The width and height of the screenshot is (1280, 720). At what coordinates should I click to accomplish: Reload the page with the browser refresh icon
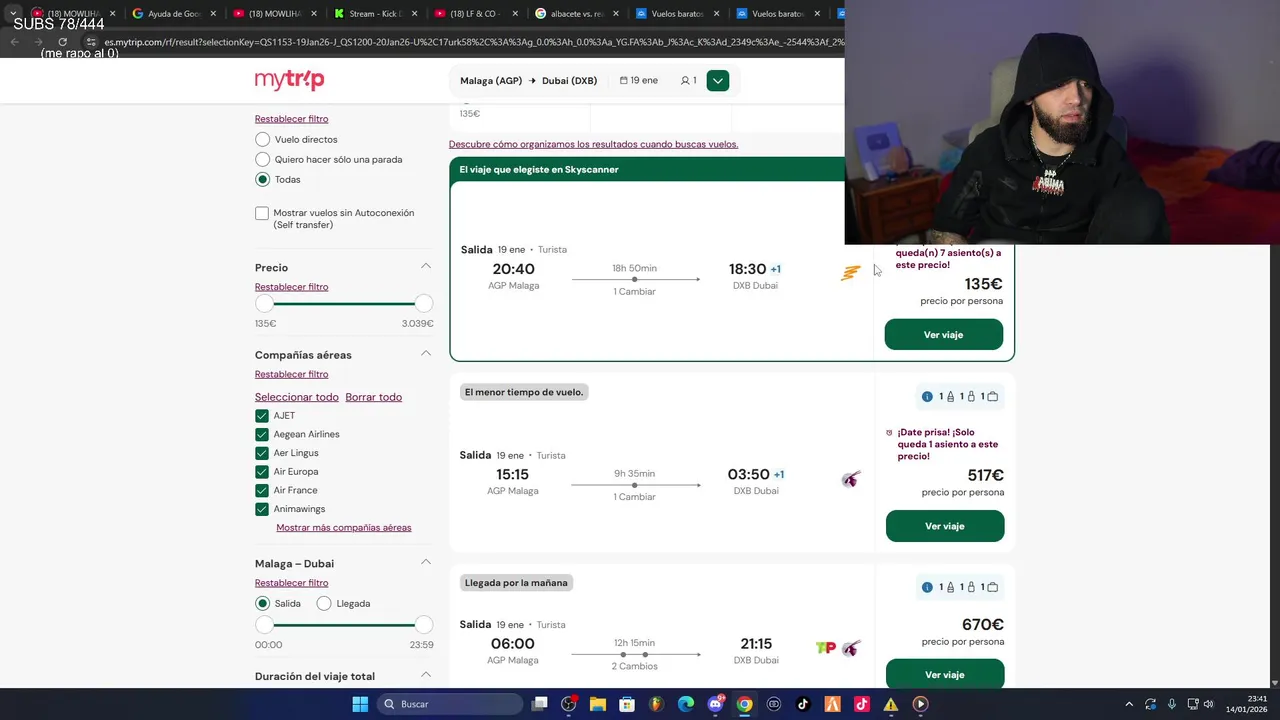tap(62, 42)
